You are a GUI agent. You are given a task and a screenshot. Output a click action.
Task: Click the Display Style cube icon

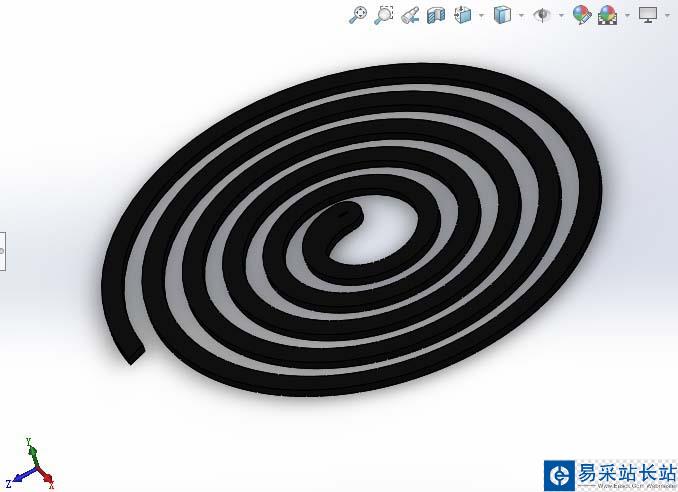point(502,15)
